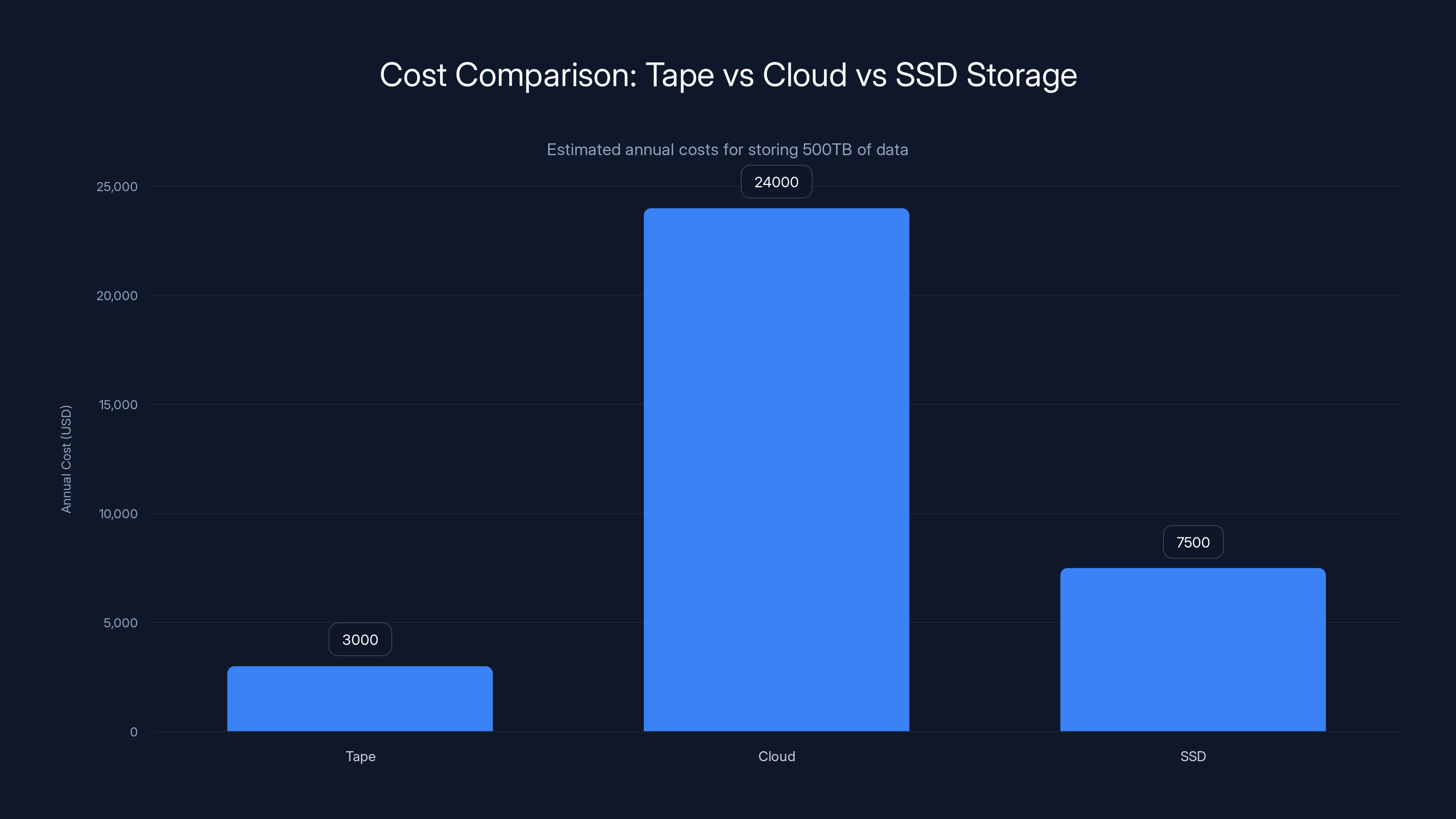Click the subtitle about storing 500TB
This screenshot has height=819, width=1456.
(x=728, y=150)
